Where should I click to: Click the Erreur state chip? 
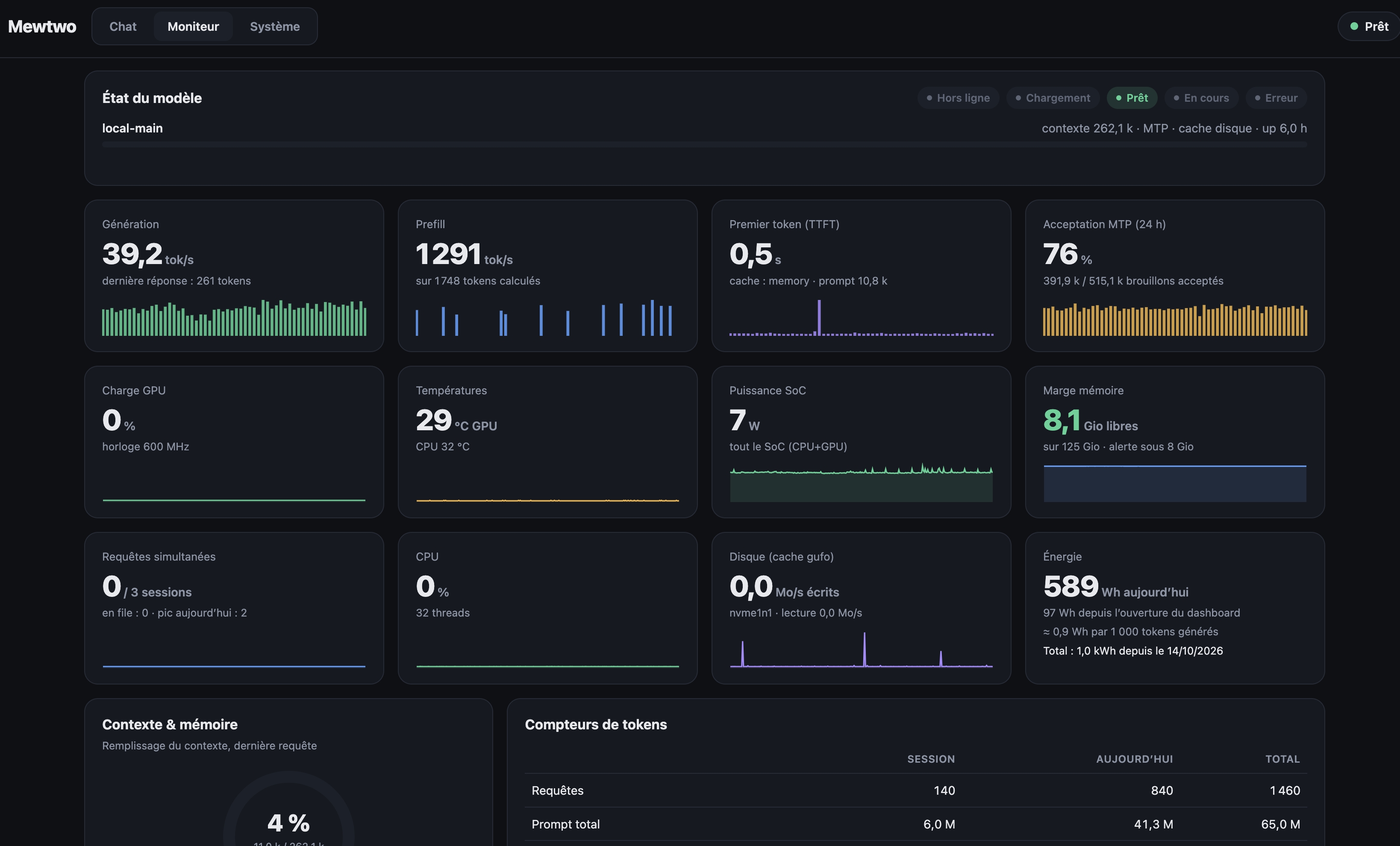click(x=1276, y=98)
